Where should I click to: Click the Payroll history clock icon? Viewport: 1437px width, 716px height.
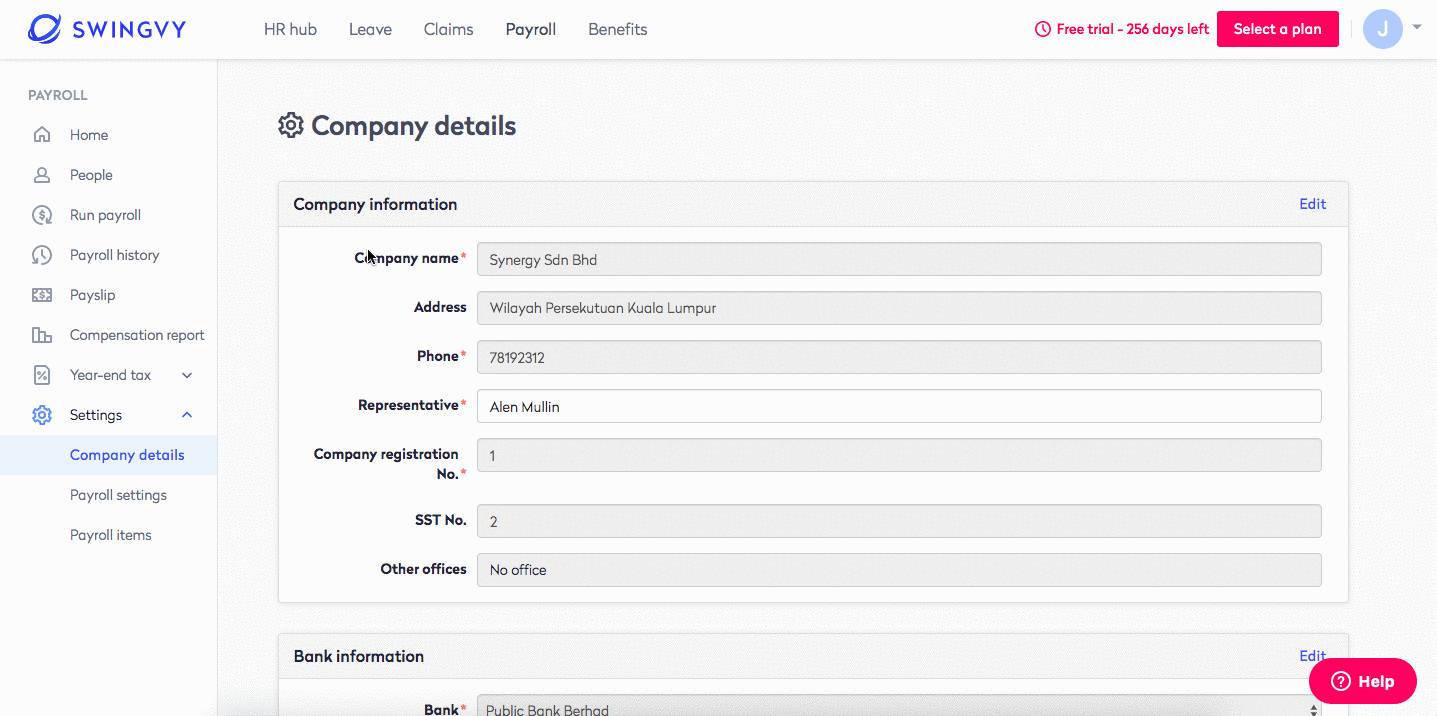pyautogui.click(x=42, y=255)
